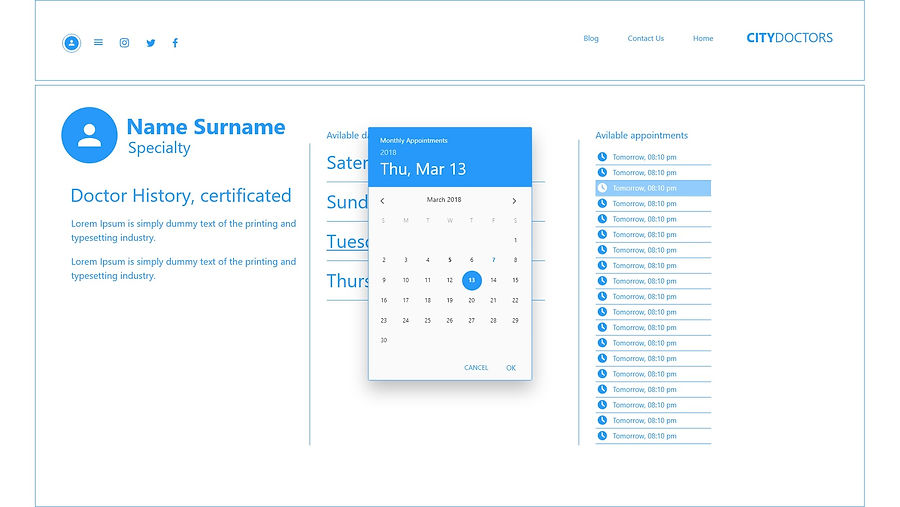The height and width of the screenshot is (507, 900).
Task: Pick date 22 in calendar
Action: click(515, 300)
